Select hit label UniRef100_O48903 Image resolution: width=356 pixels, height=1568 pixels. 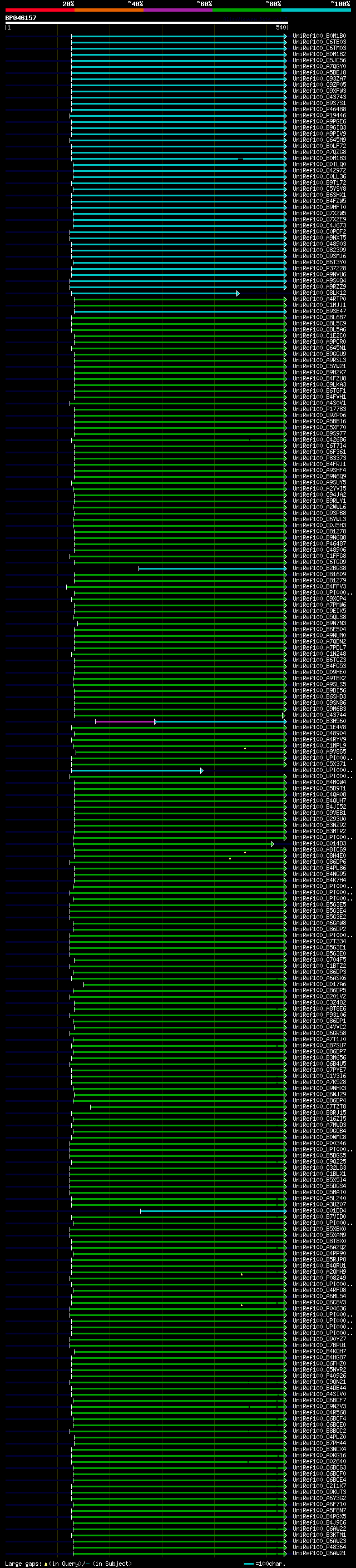[x=319, y=244]
